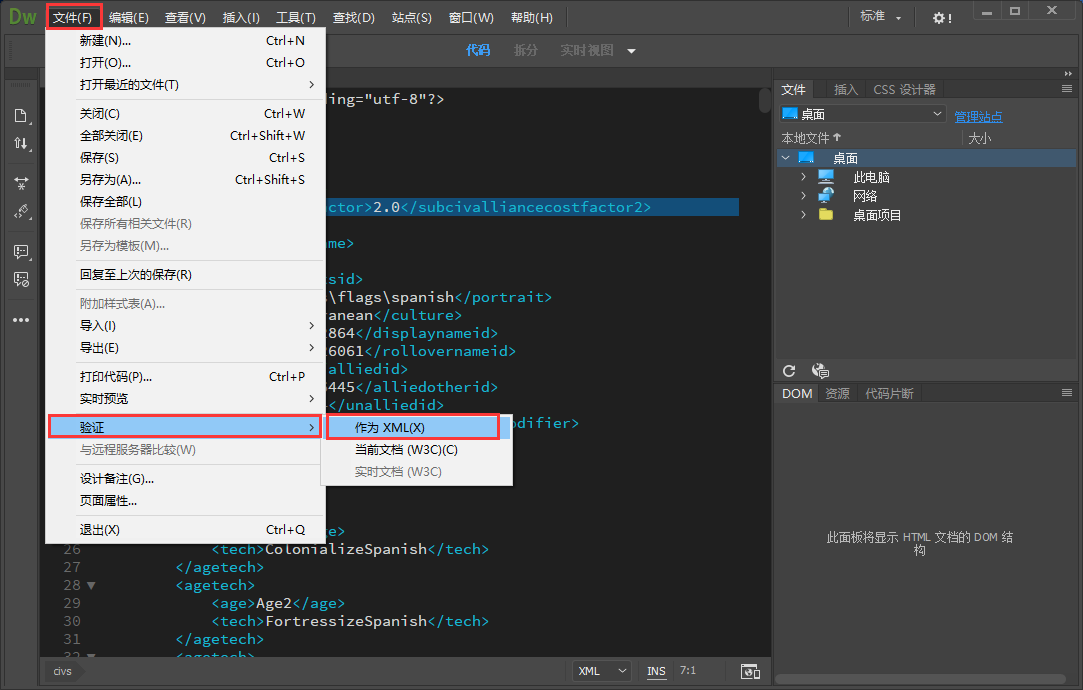This screenshot has height=690, width=1083.
Task: Click the Apply Comment icon
Action: coord(21,252)
